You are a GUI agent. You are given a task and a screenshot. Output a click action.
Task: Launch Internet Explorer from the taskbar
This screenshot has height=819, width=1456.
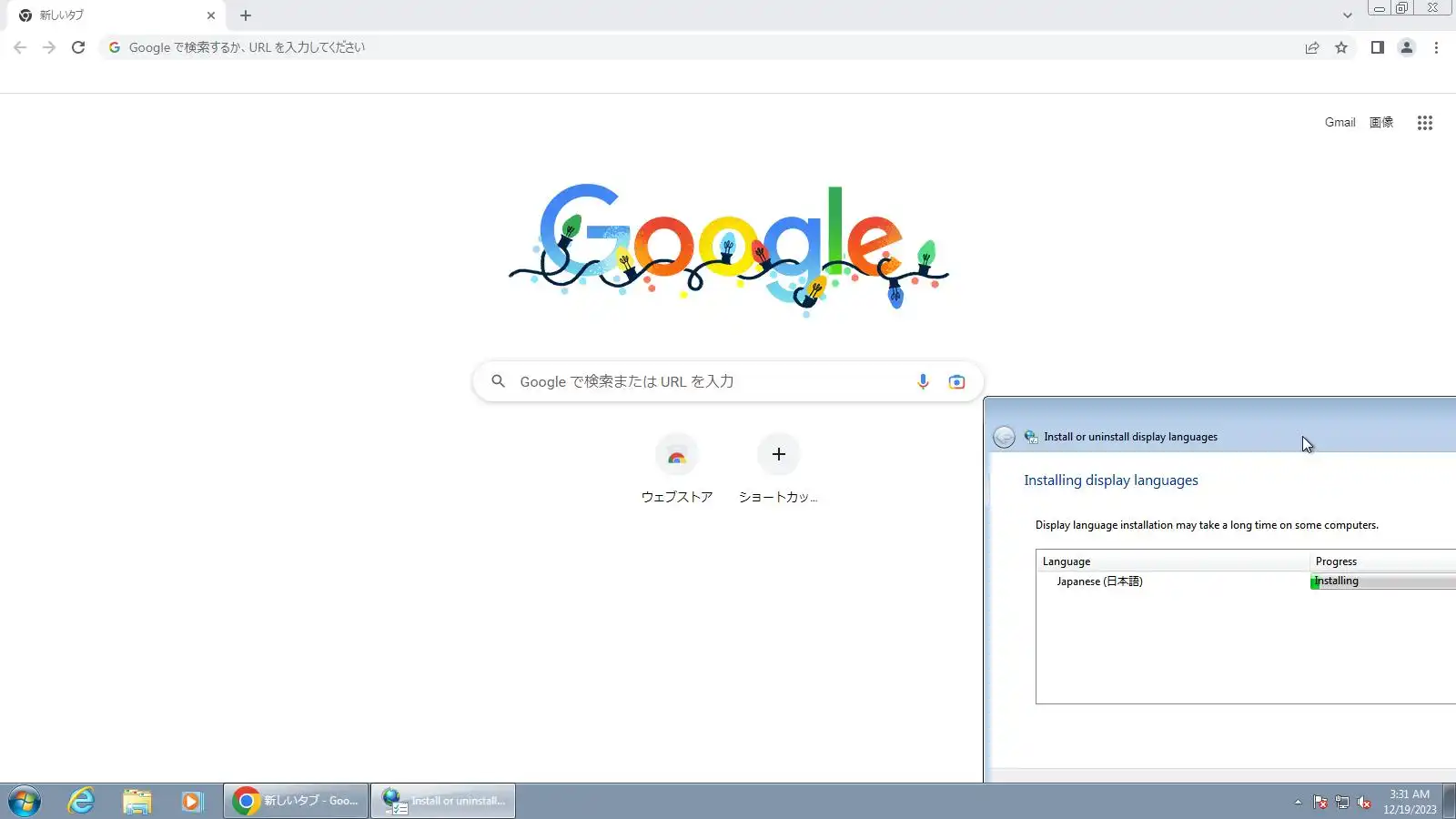point(82,802)
